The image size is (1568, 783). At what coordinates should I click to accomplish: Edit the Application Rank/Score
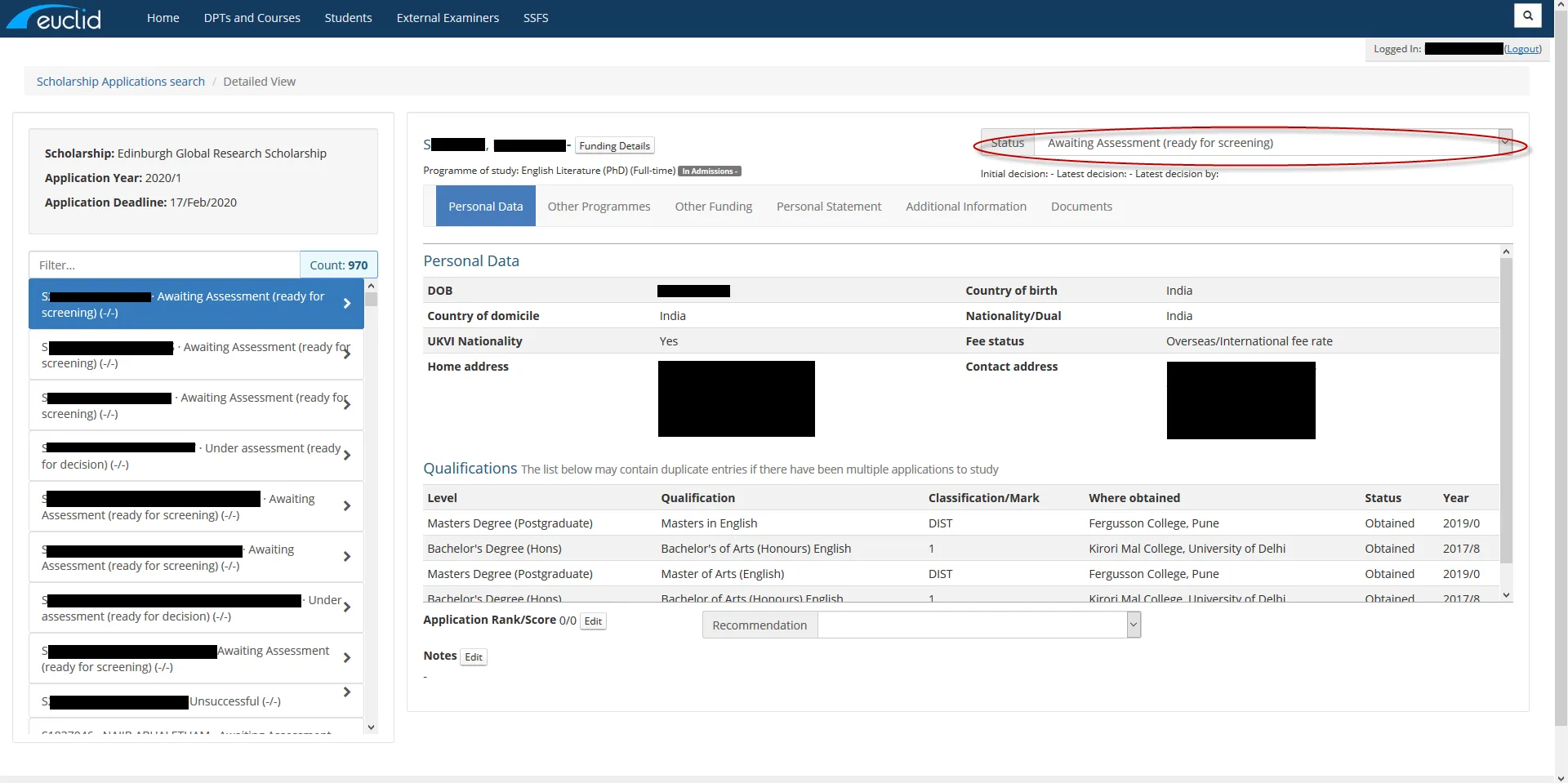click(x=593, y=621)
